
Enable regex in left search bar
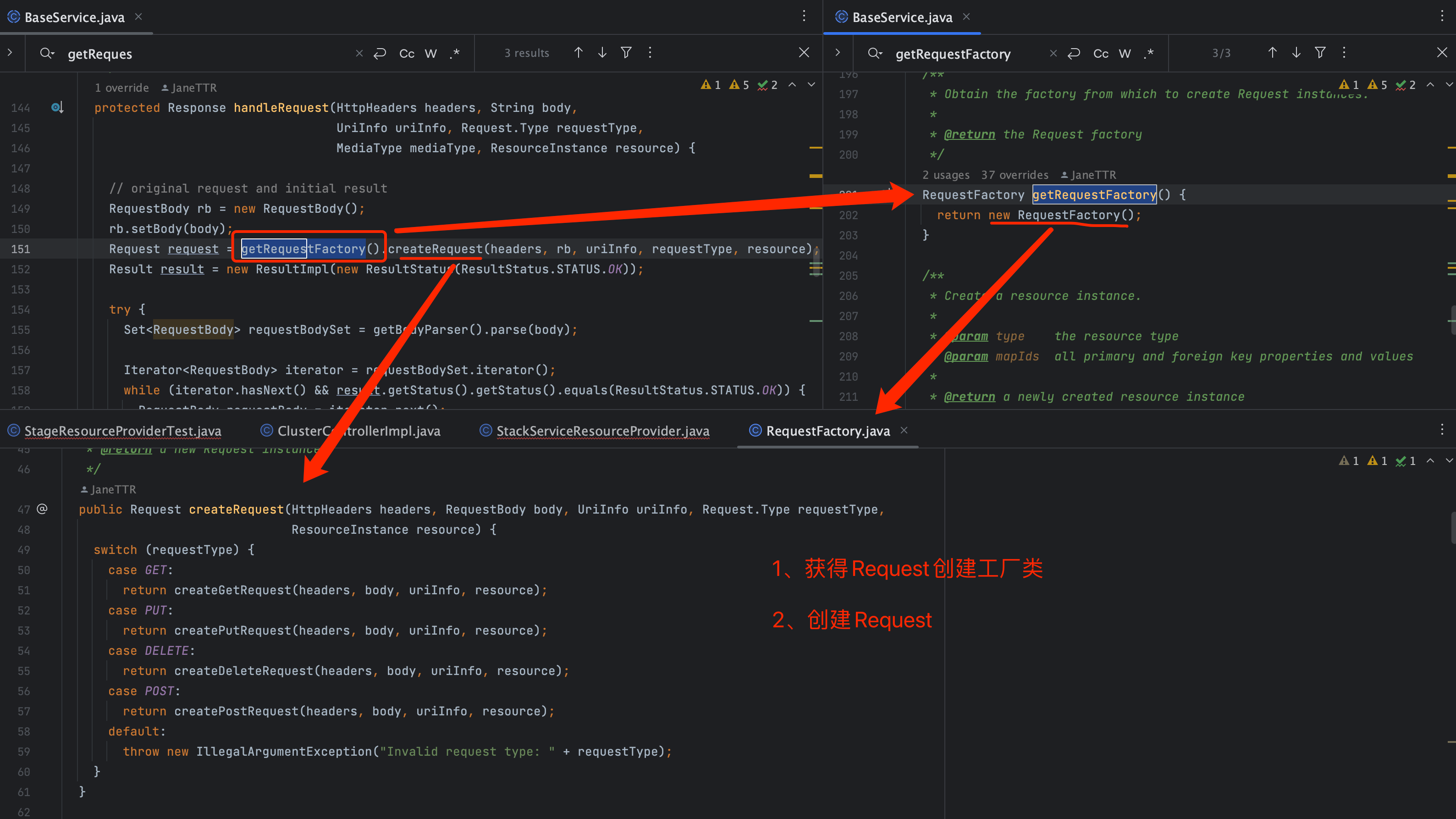coord(454,53)
